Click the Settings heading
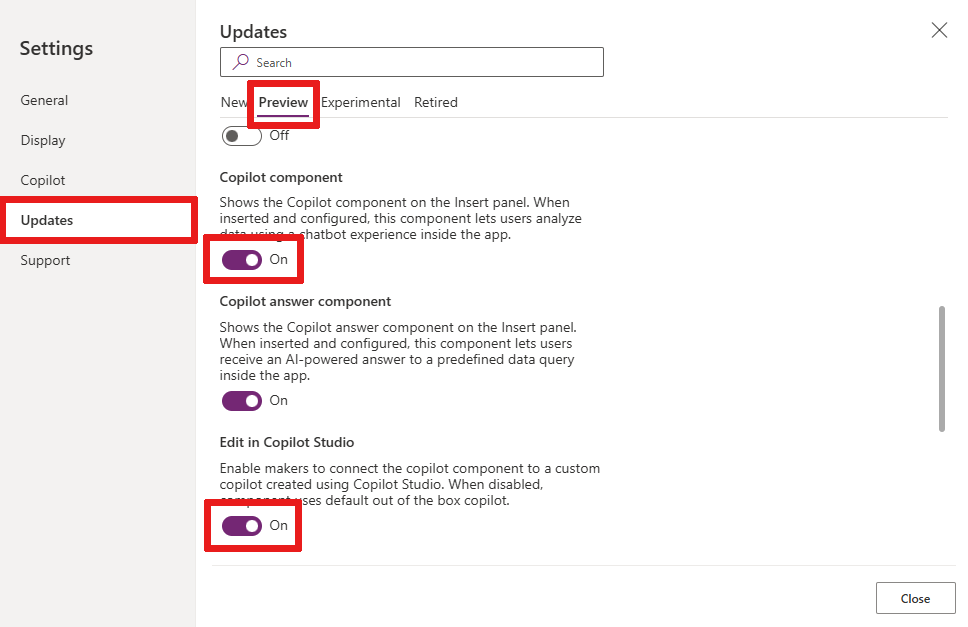968x627 pixels. [56, 48]
